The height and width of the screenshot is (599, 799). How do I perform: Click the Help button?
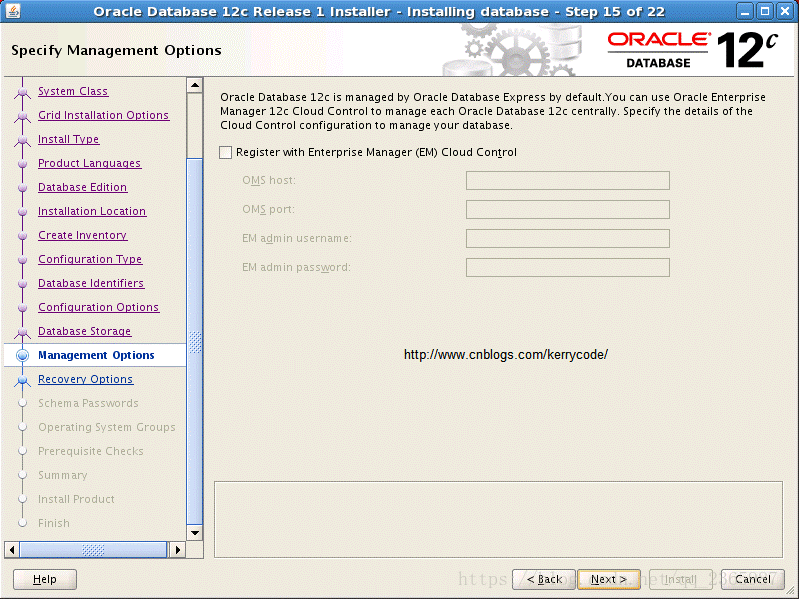point(45,579)
